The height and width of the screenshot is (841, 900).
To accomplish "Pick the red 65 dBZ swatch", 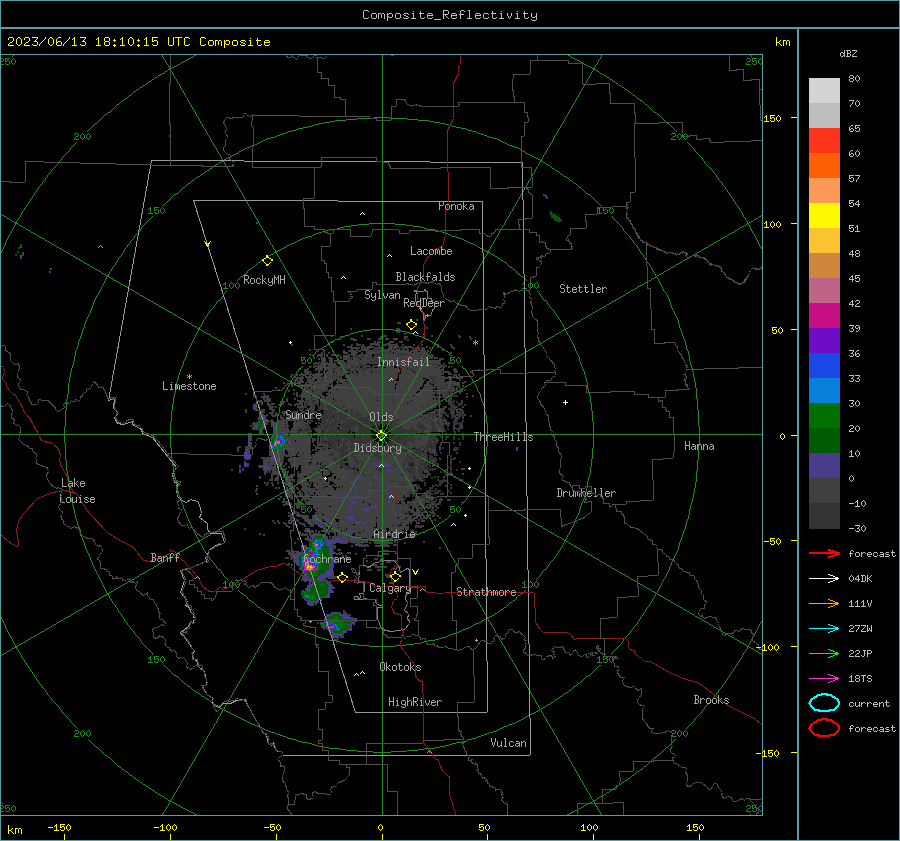I will pos(824,141).
